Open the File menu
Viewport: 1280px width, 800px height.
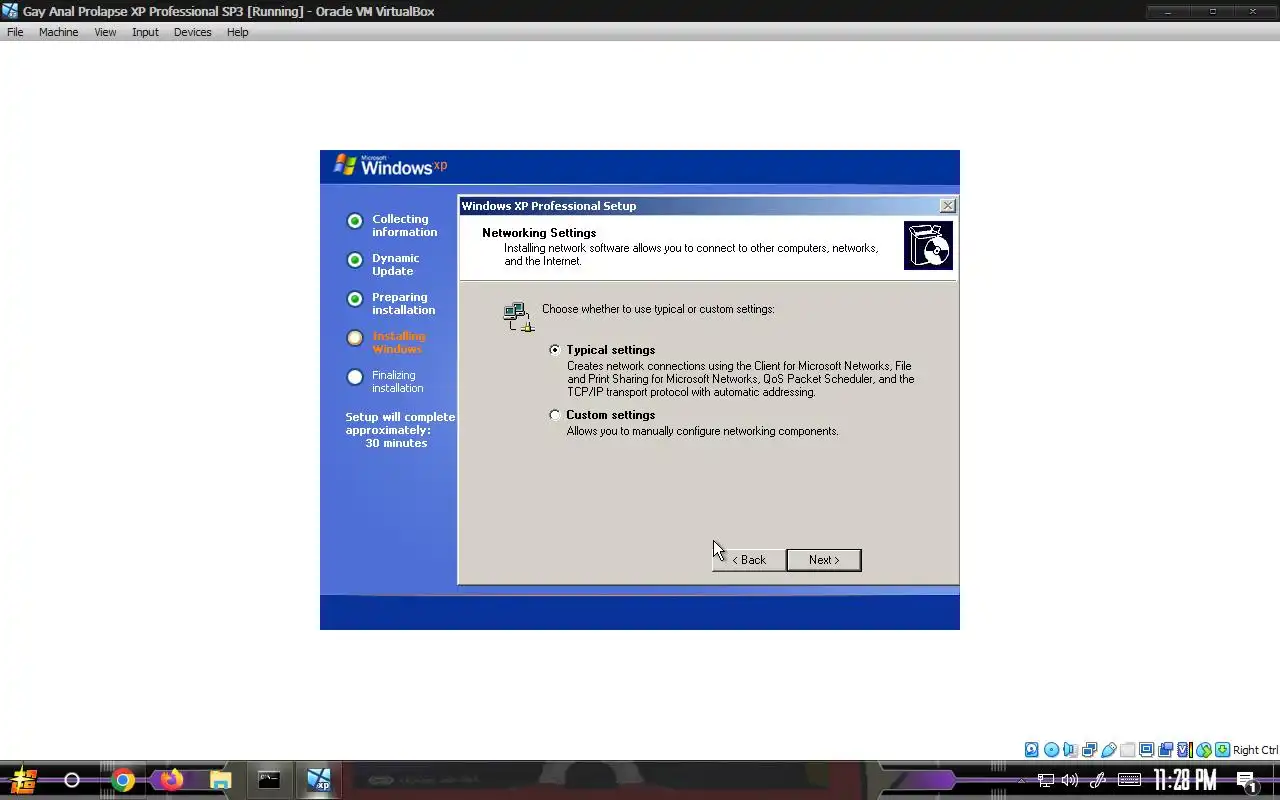click(15, 32)
